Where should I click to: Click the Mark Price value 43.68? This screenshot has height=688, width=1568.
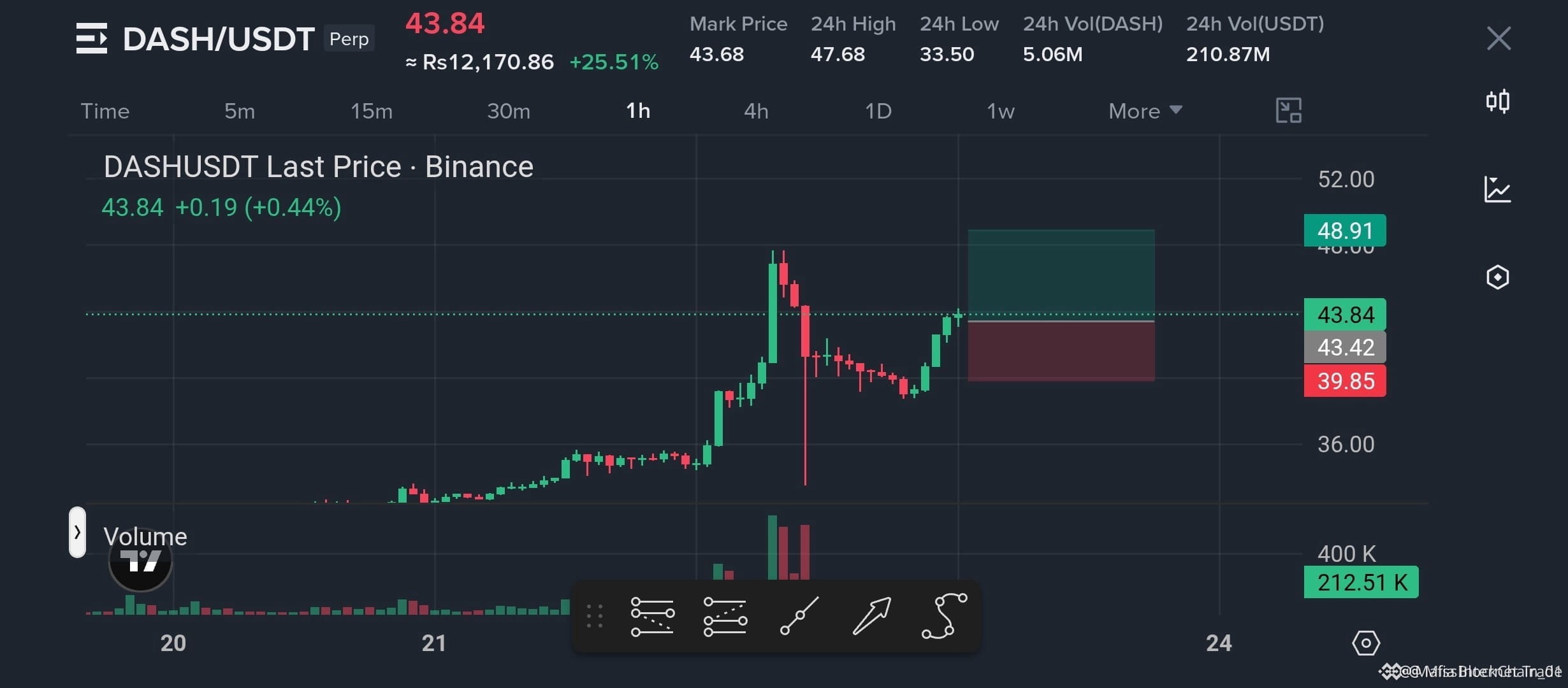pyautogui.click(x=716, y=54)
